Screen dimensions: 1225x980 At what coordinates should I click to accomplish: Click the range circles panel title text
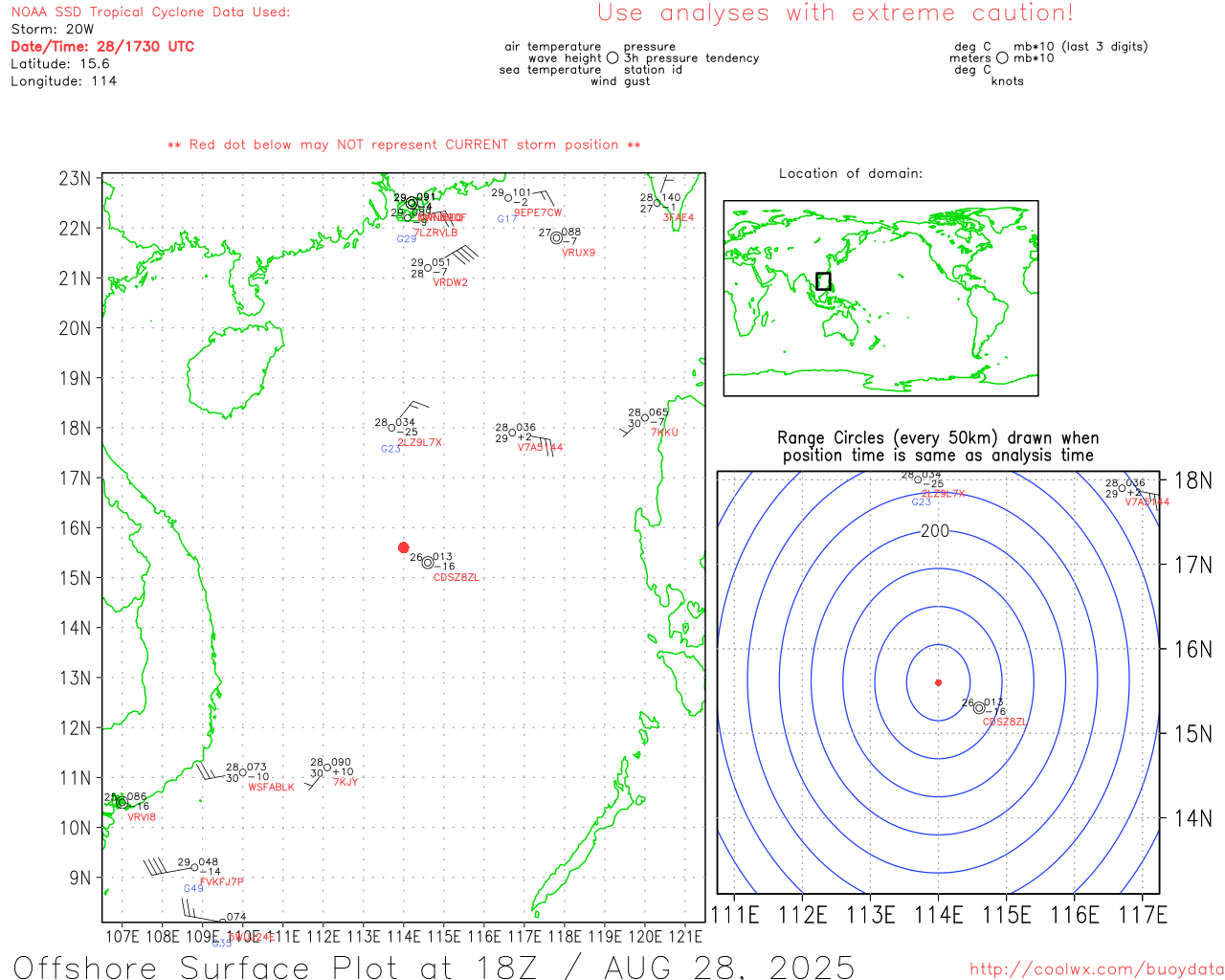click(x=938, y=447)
